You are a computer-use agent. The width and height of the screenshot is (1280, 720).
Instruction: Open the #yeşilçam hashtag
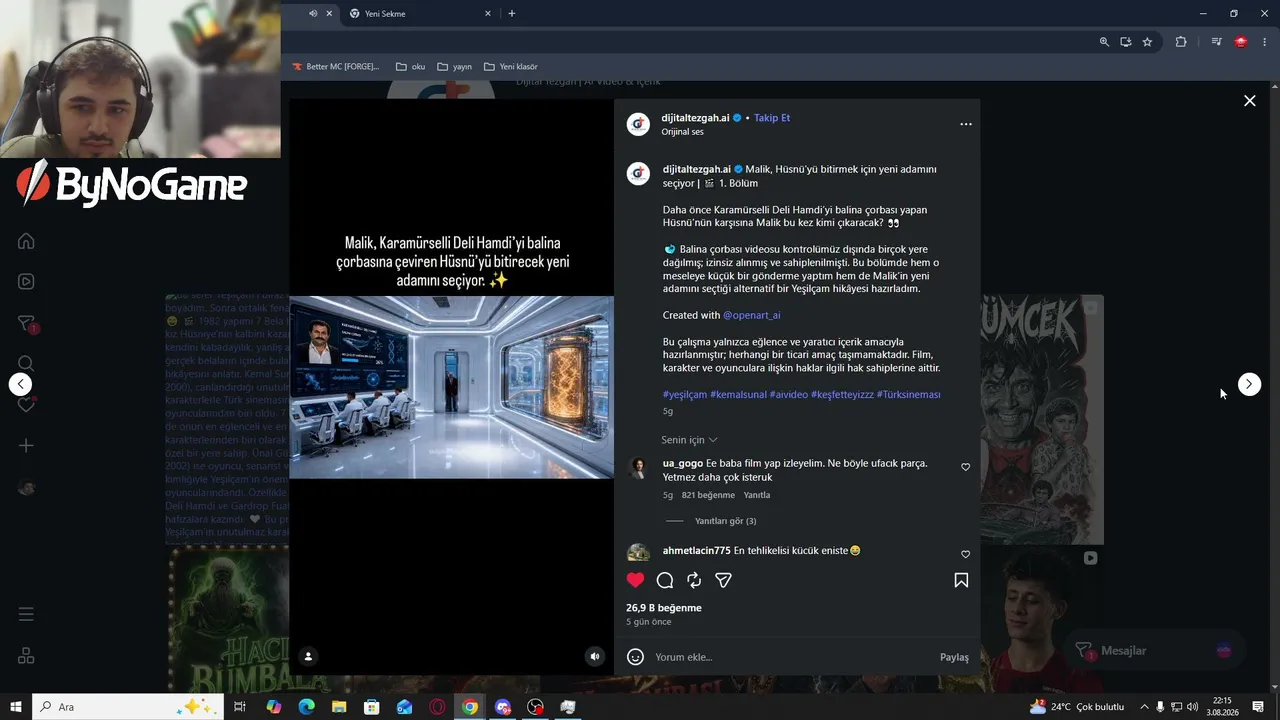click(x=685, y=394)
